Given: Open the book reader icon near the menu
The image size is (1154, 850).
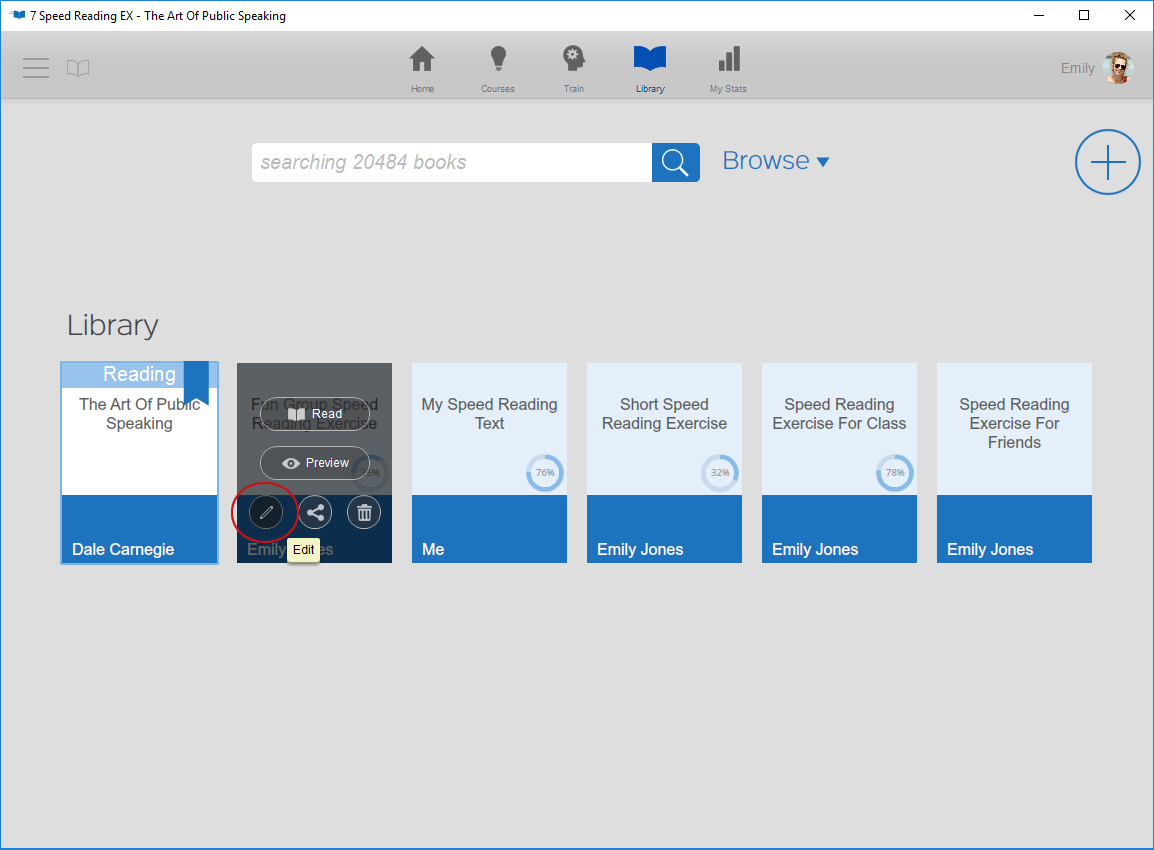Looking at the screenshot, I should pos(78,68).
